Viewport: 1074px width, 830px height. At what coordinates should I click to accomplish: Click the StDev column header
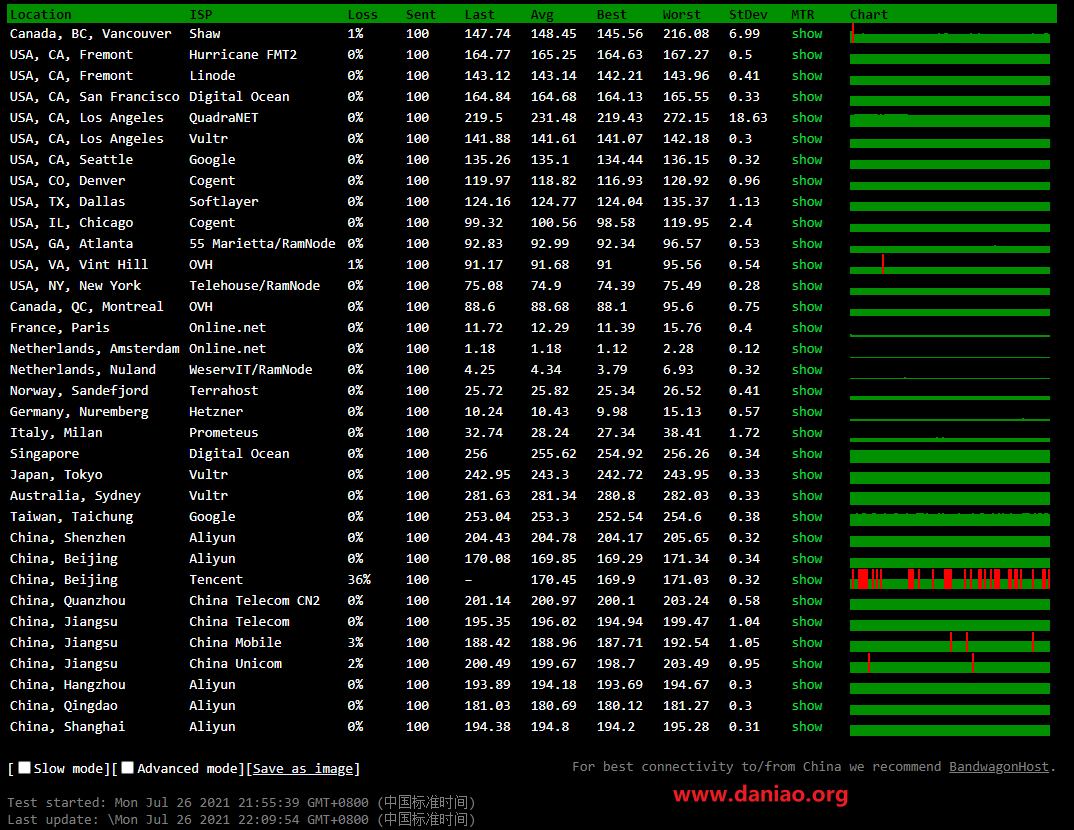click(748, 14)
